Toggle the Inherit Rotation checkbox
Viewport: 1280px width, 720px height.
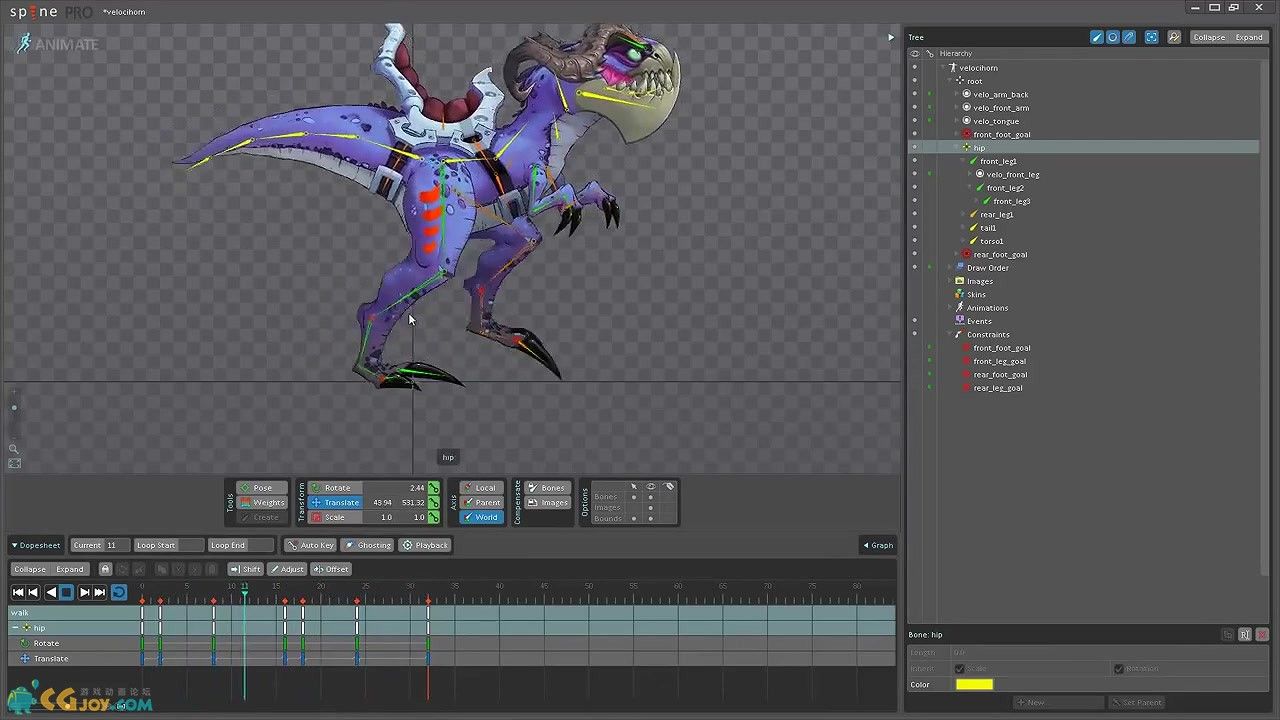click(x=1118, y=668)
